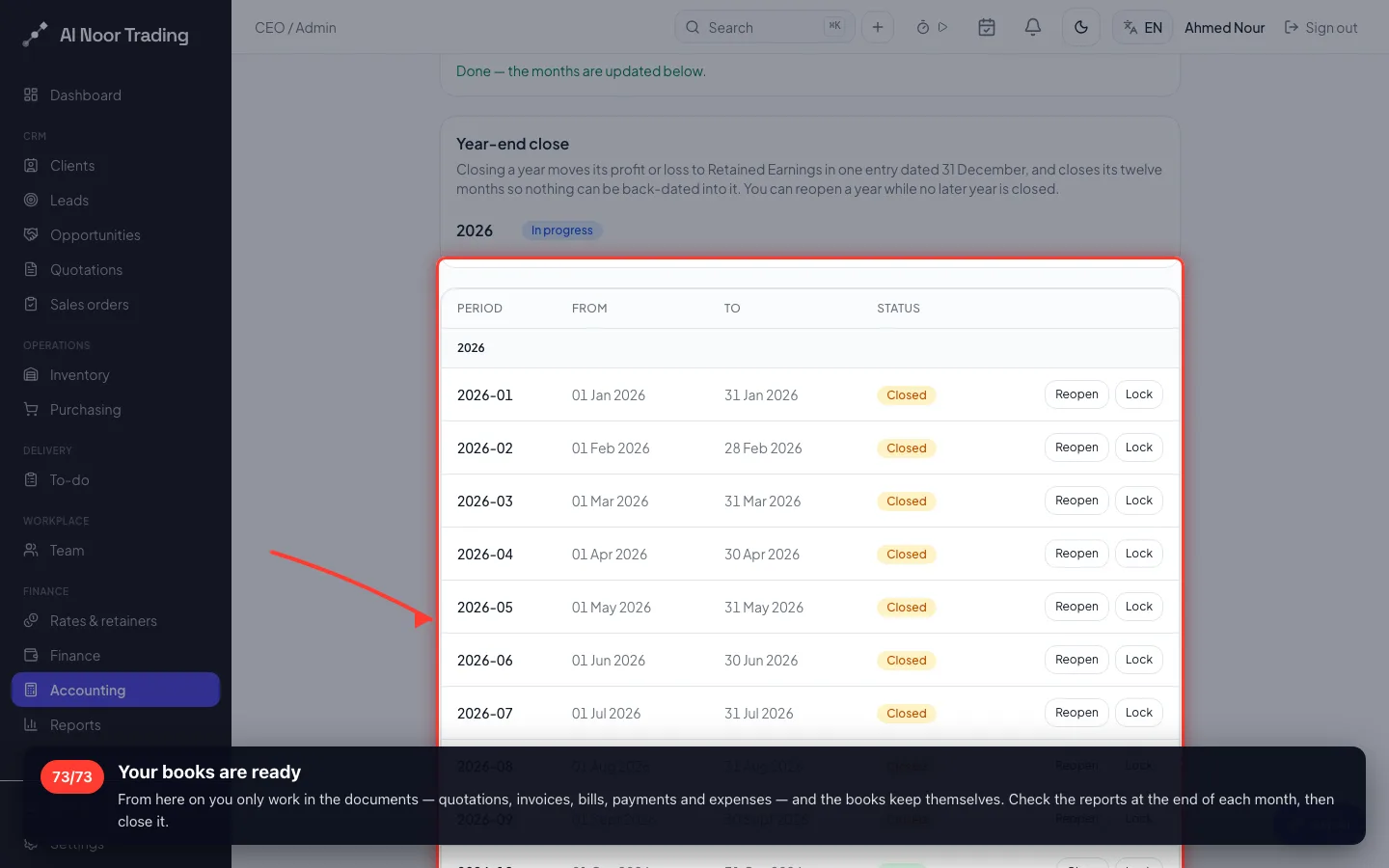Image resolution: width=1389 pixels, height=868 pixels.
Task: Lock period 2026-04
Action: point(1139,554)
